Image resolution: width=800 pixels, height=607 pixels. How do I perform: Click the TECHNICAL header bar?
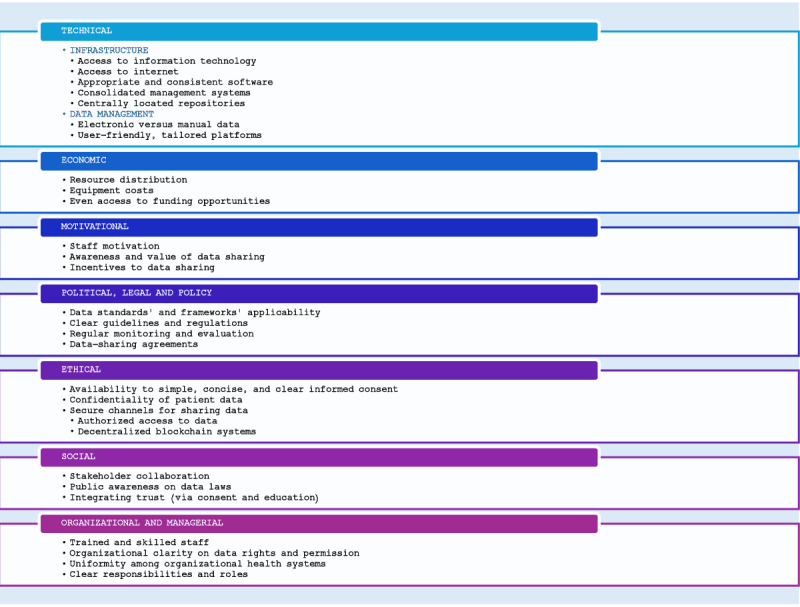tap(319, 31)
